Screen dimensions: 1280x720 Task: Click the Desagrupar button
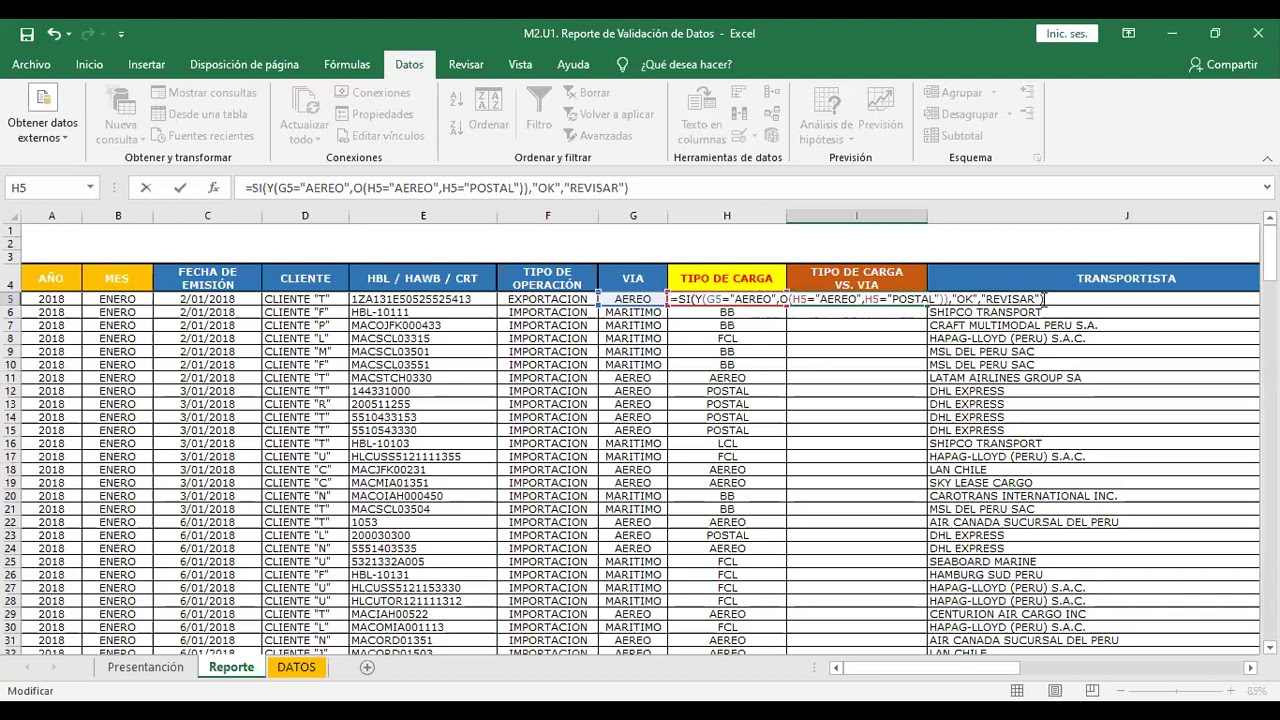[961, 114]
